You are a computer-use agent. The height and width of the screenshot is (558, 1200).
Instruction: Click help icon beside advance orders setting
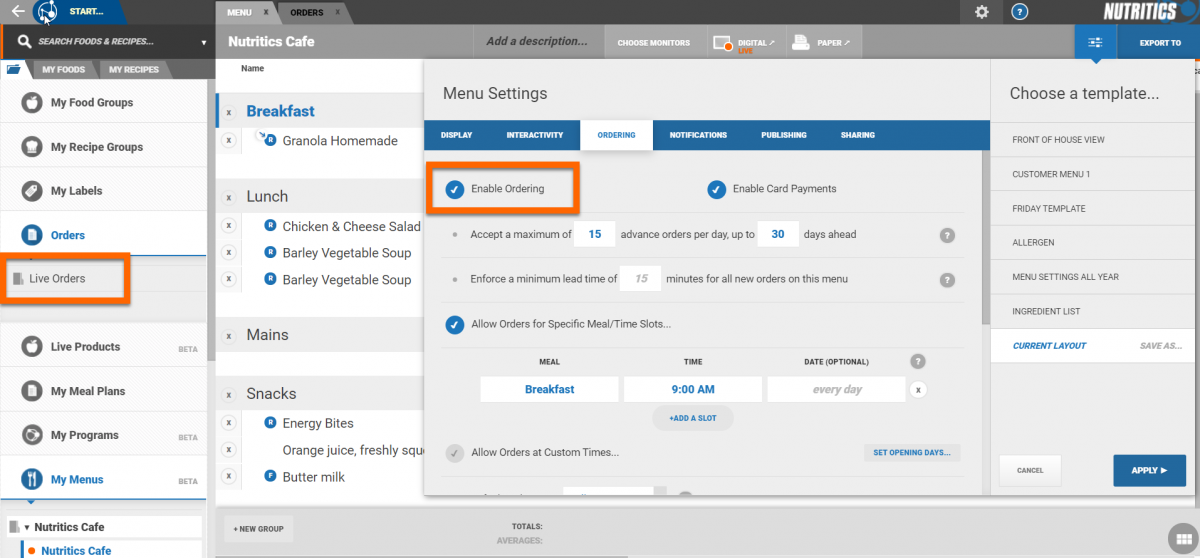[x=947, y=235]
